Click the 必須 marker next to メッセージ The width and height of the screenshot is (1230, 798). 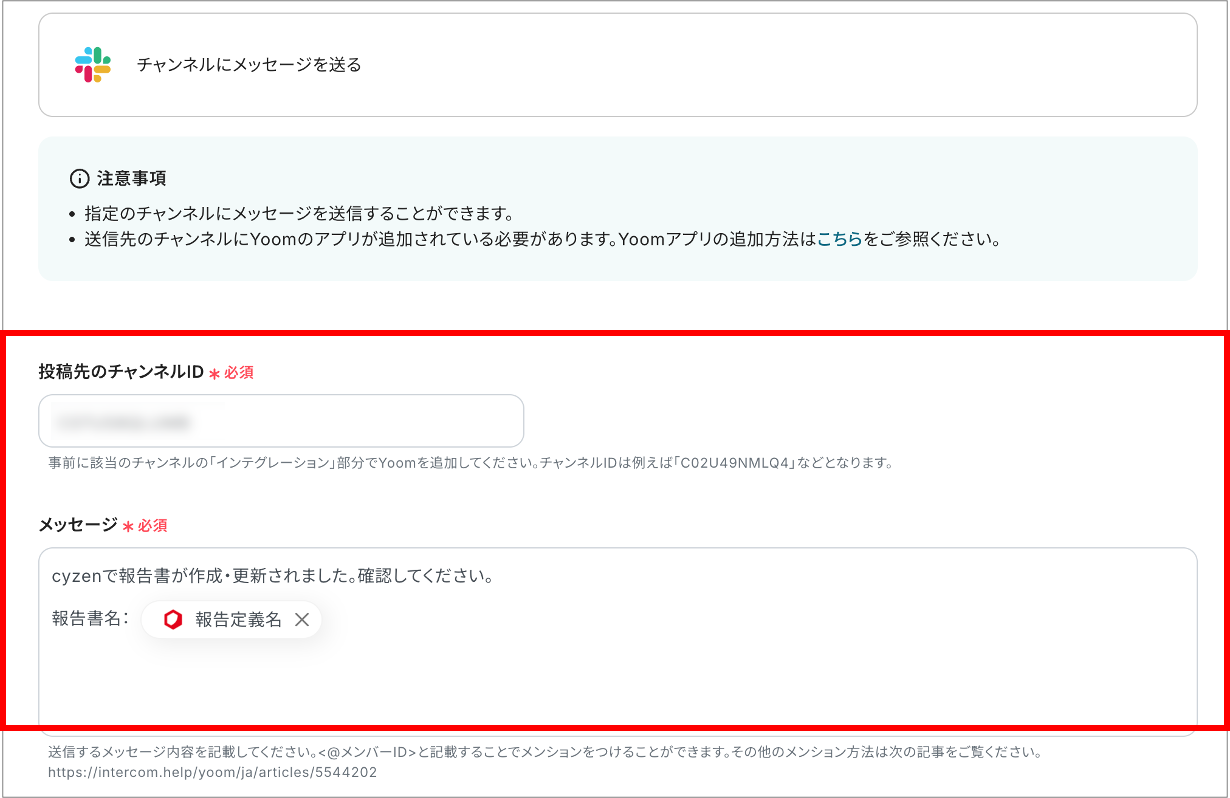(145, 525)
